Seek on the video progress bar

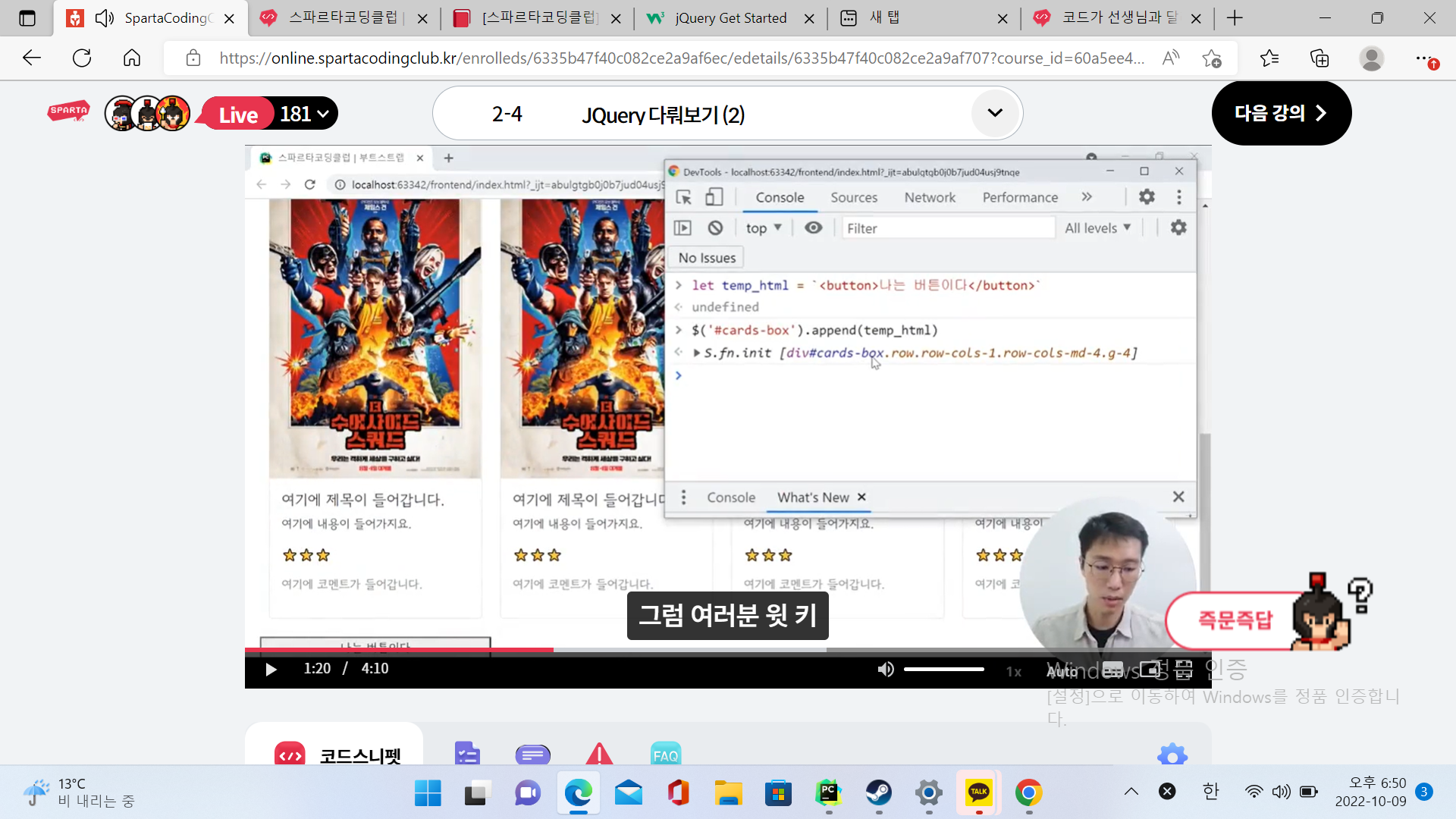coord(728,650)
